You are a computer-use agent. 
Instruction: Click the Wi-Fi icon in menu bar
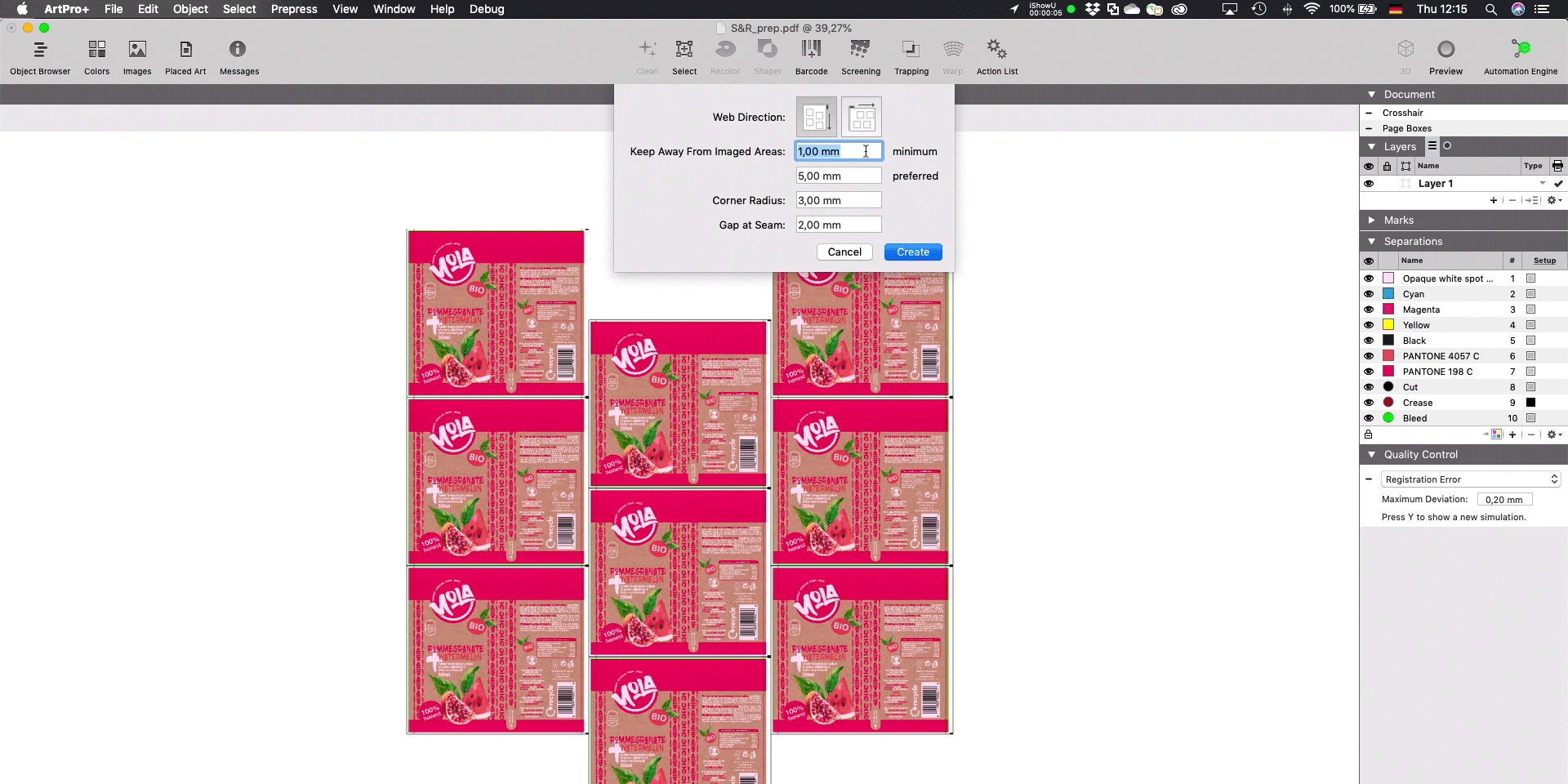pos(1312,9)
